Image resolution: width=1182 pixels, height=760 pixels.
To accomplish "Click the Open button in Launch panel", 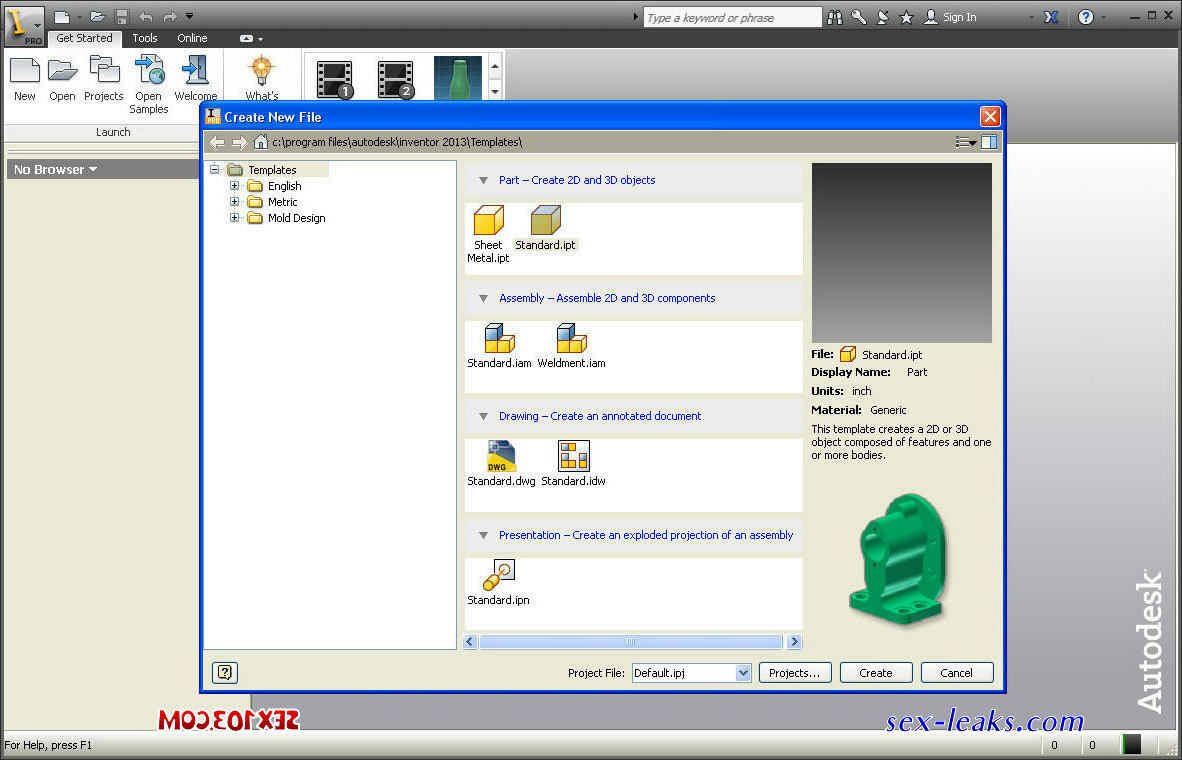I will pyautogui.click(x=63, y=78).
